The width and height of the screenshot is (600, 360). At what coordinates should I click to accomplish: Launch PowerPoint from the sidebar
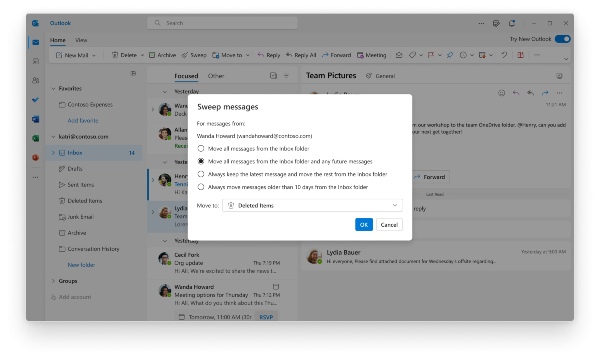[x=36, y=157]
